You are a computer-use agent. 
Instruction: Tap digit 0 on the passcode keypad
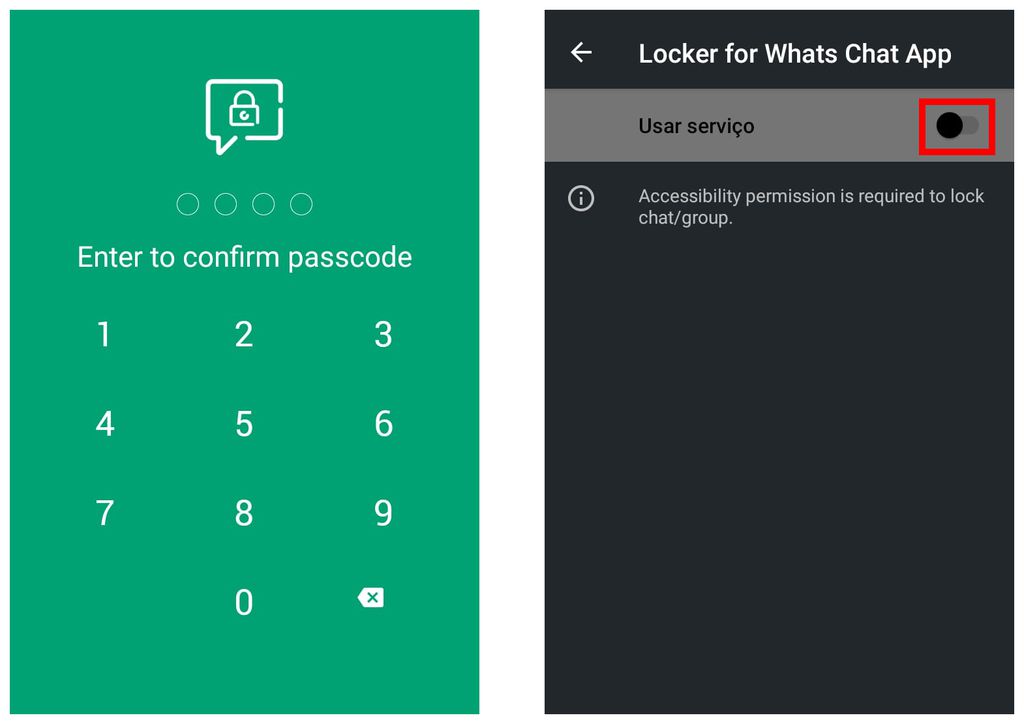tap(244, 602)
